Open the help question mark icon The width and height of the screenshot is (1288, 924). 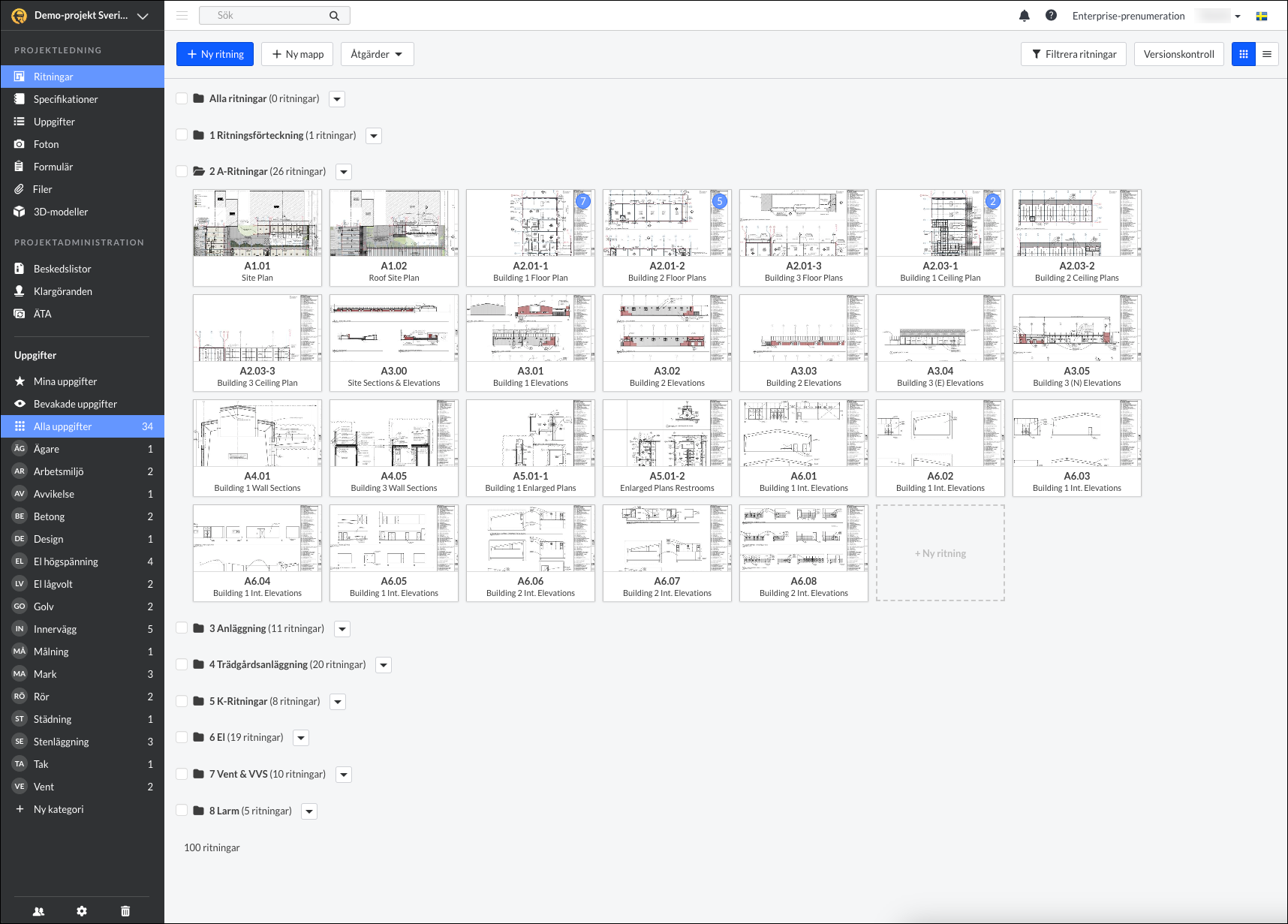(x=1051, y=15)
